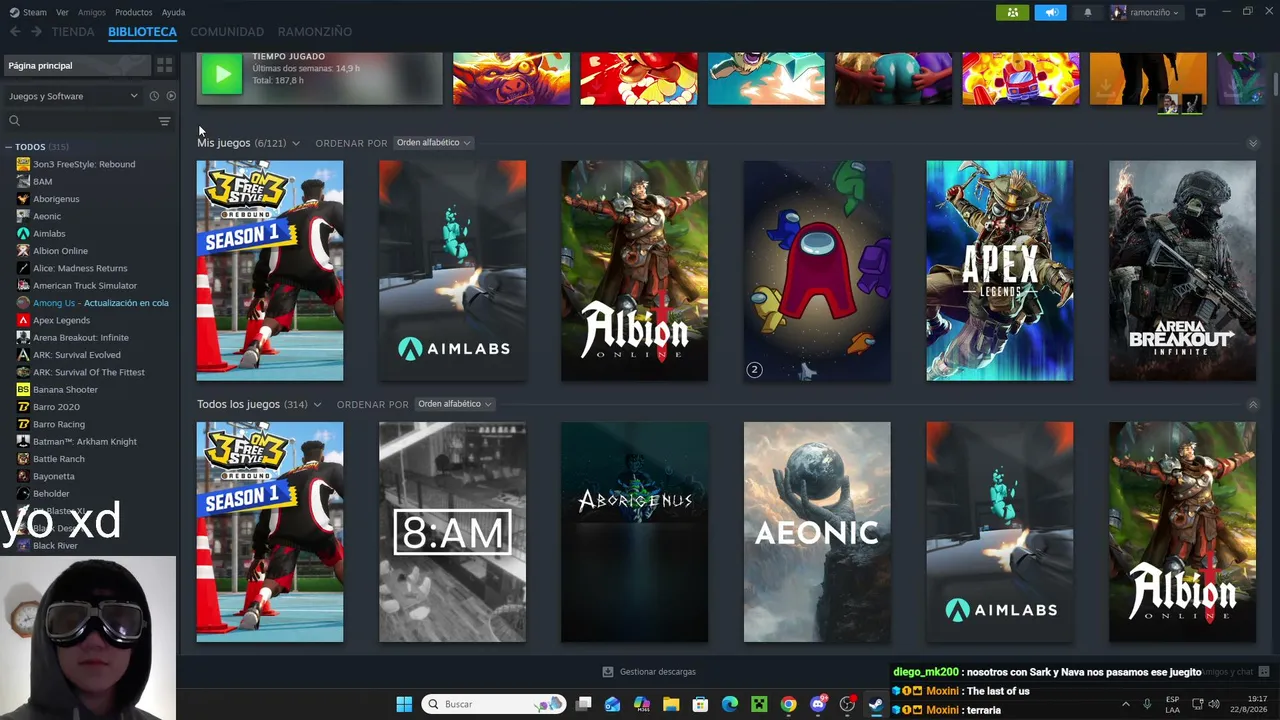Viewport: 1280px width, 720px height.
Task: Open Gestionar descargas link
Action: 658,672
